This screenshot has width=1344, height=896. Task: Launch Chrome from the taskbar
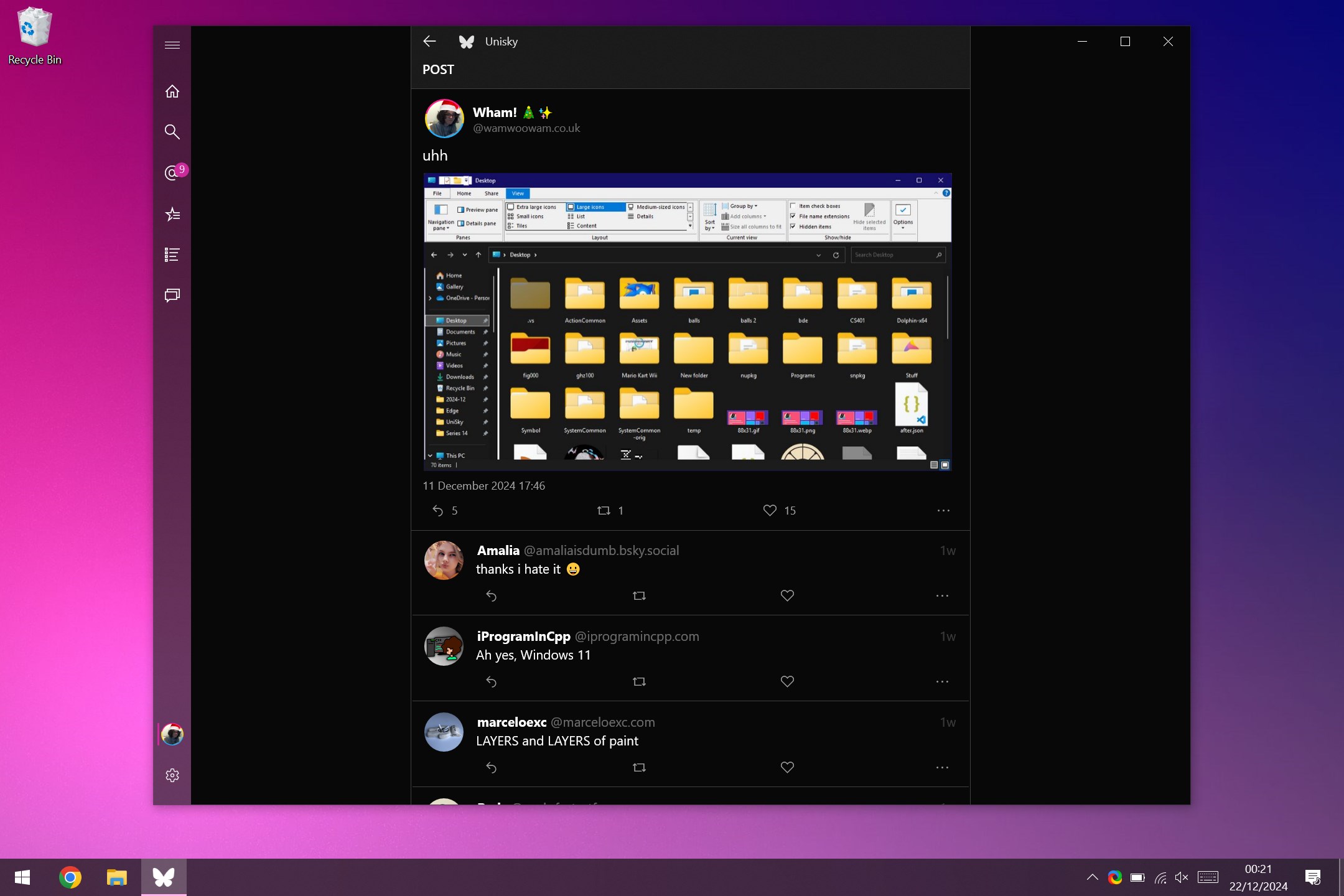point(70,877)
